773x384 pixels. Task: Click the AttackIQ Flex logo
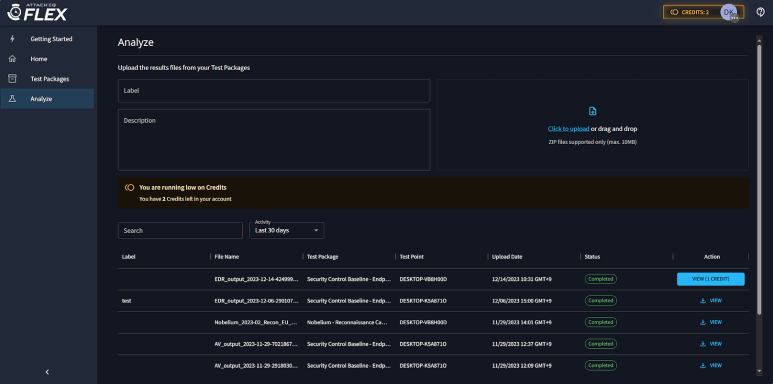point(37,12)
